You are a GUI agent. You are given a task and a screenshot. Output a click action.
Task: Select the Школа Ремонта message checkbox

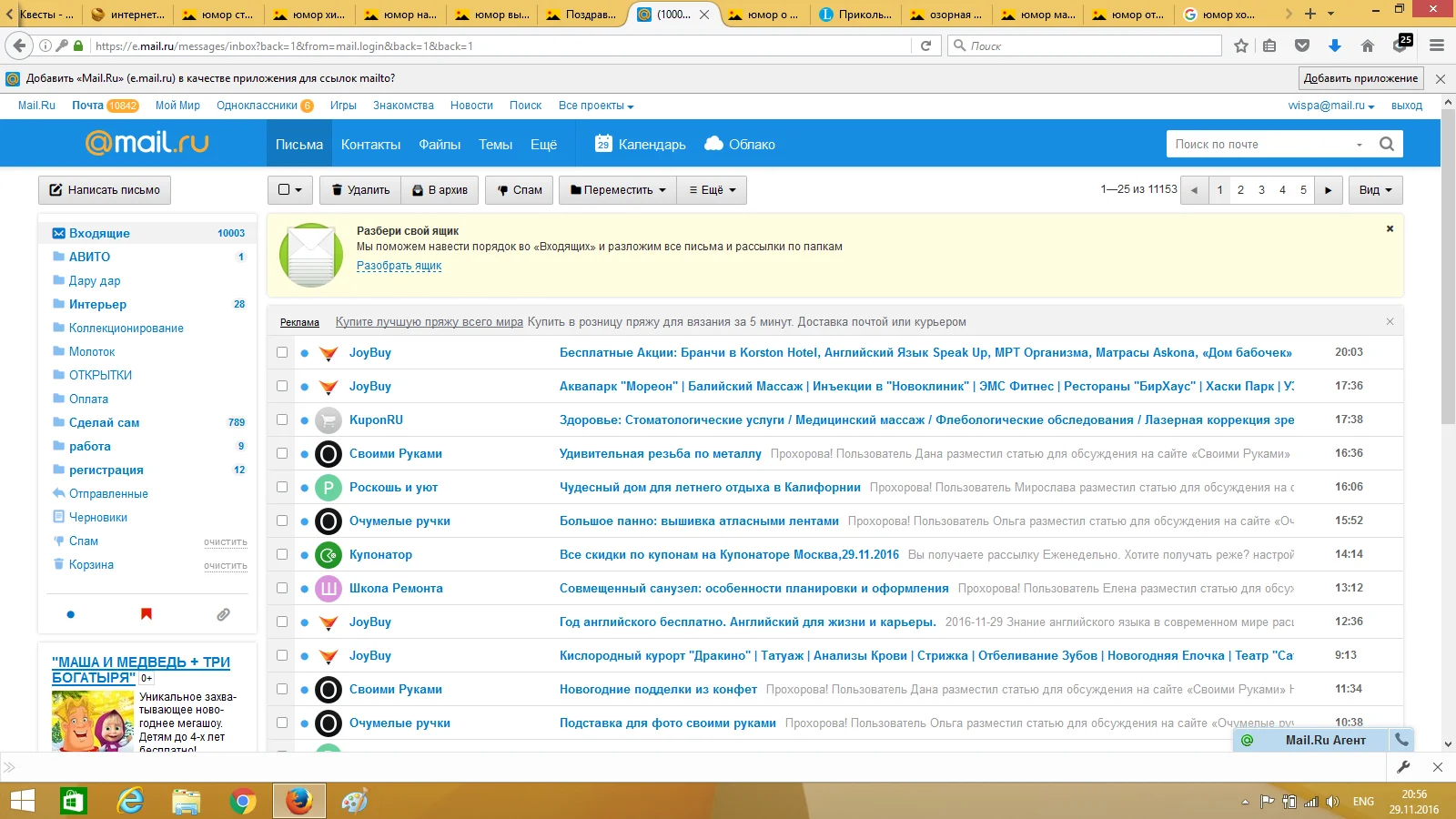pyautogui.click(x=282, y=588)
